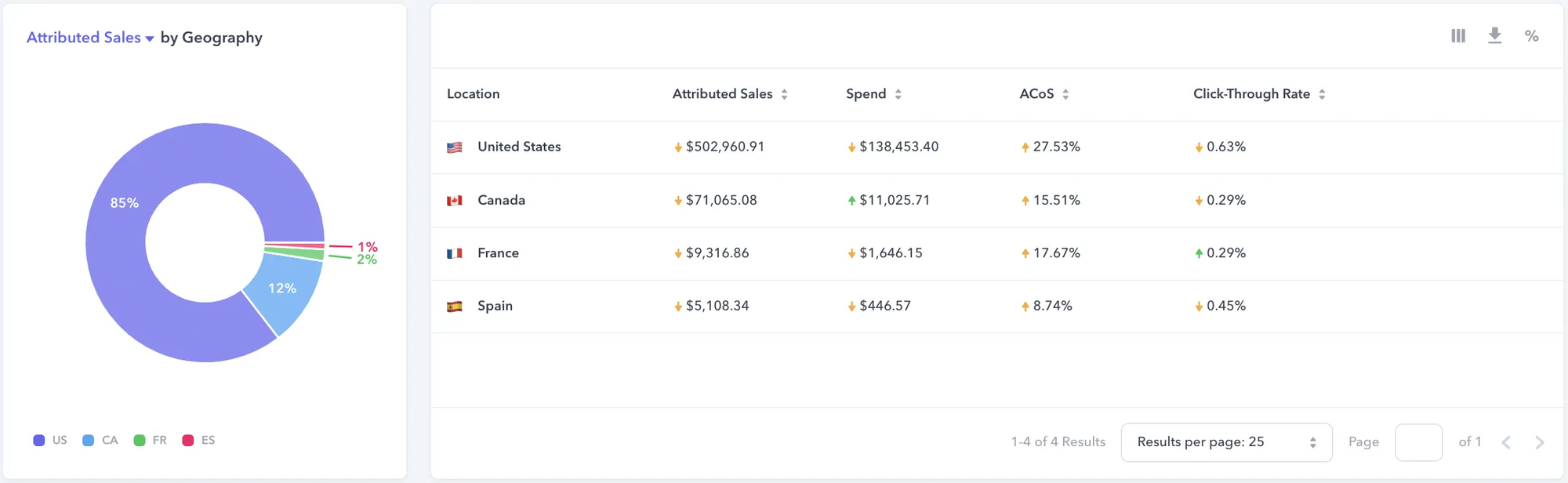Open the column chooser icon

[x=1457, y=36]
